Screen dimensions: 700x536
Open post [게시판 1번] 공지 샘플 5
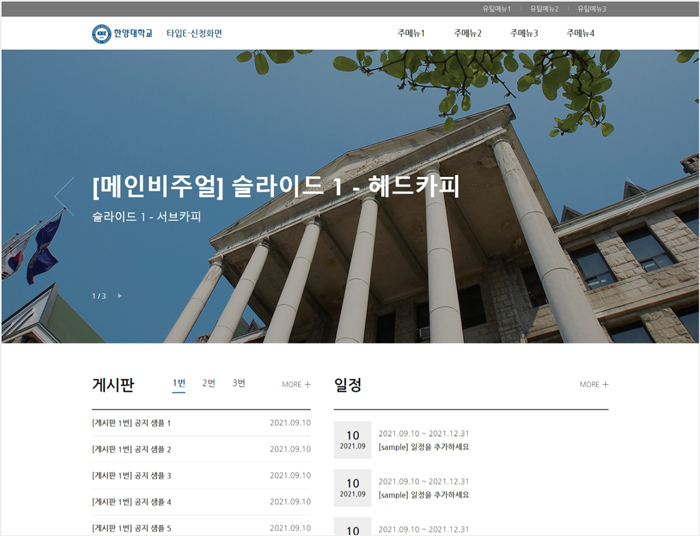click(131, 528)
